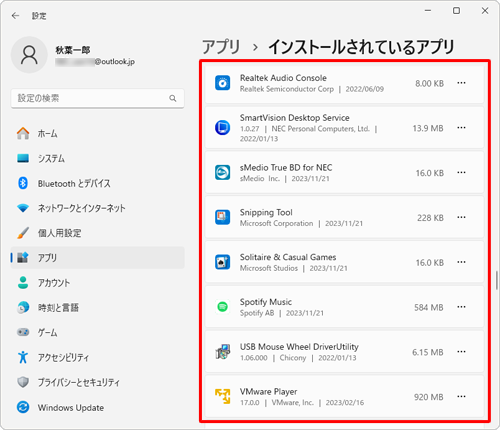Open more options for Realtek Audio Console
This screenshot has height=430, width=500.
(x=461, y=83)
